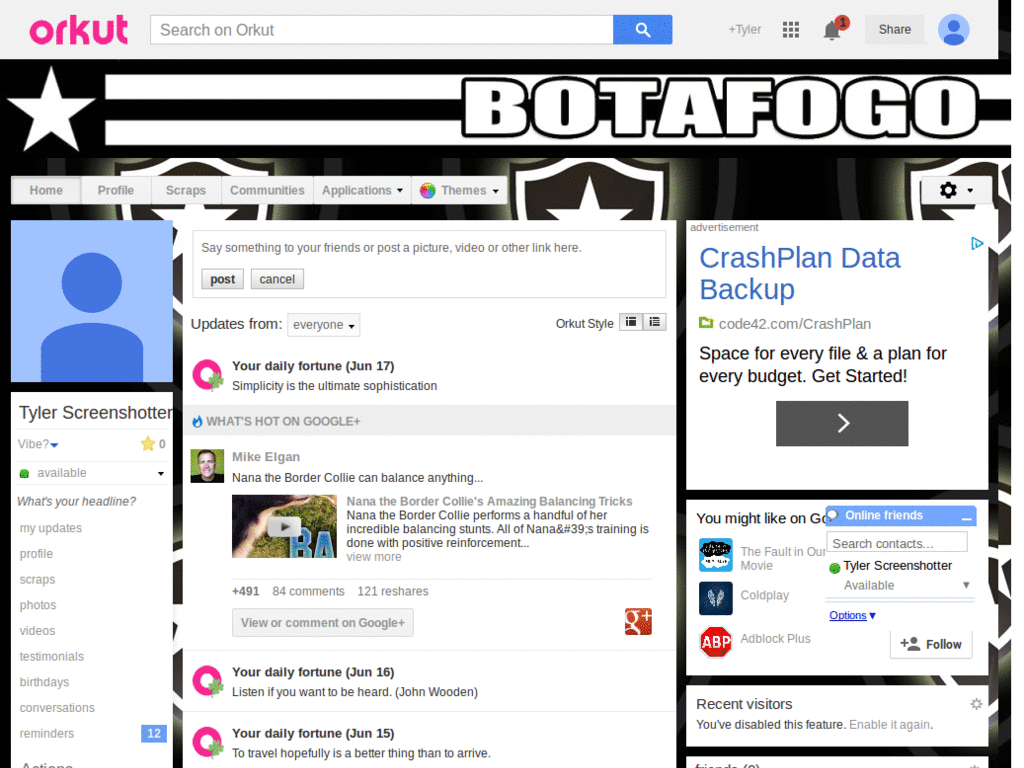Open the Themes dropdown menu
This screenshot has width=1024, height=768.
tap(460, 191)
